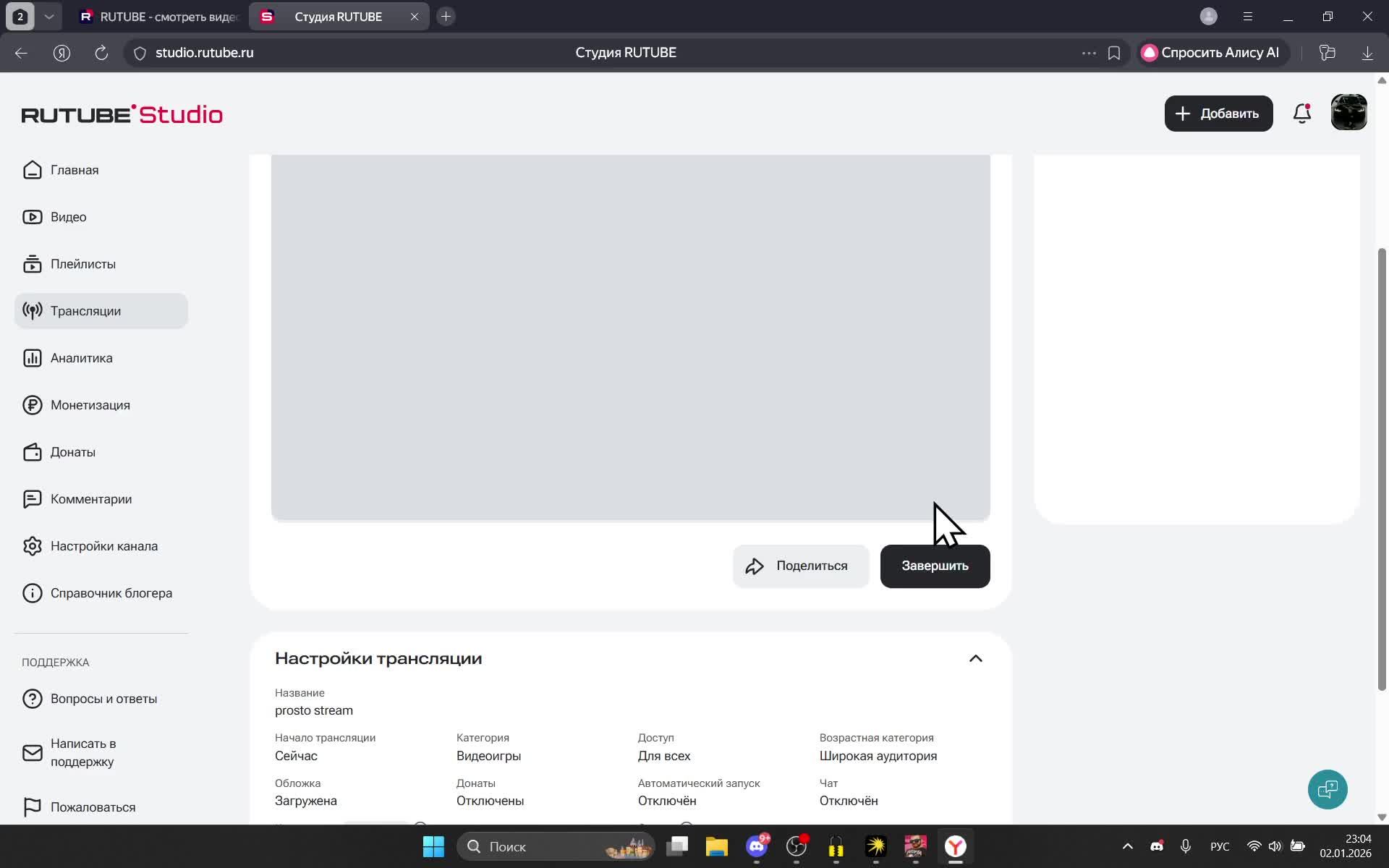Reload the page with refresh icon
1389x868 pixels.
tap(101, 53)
